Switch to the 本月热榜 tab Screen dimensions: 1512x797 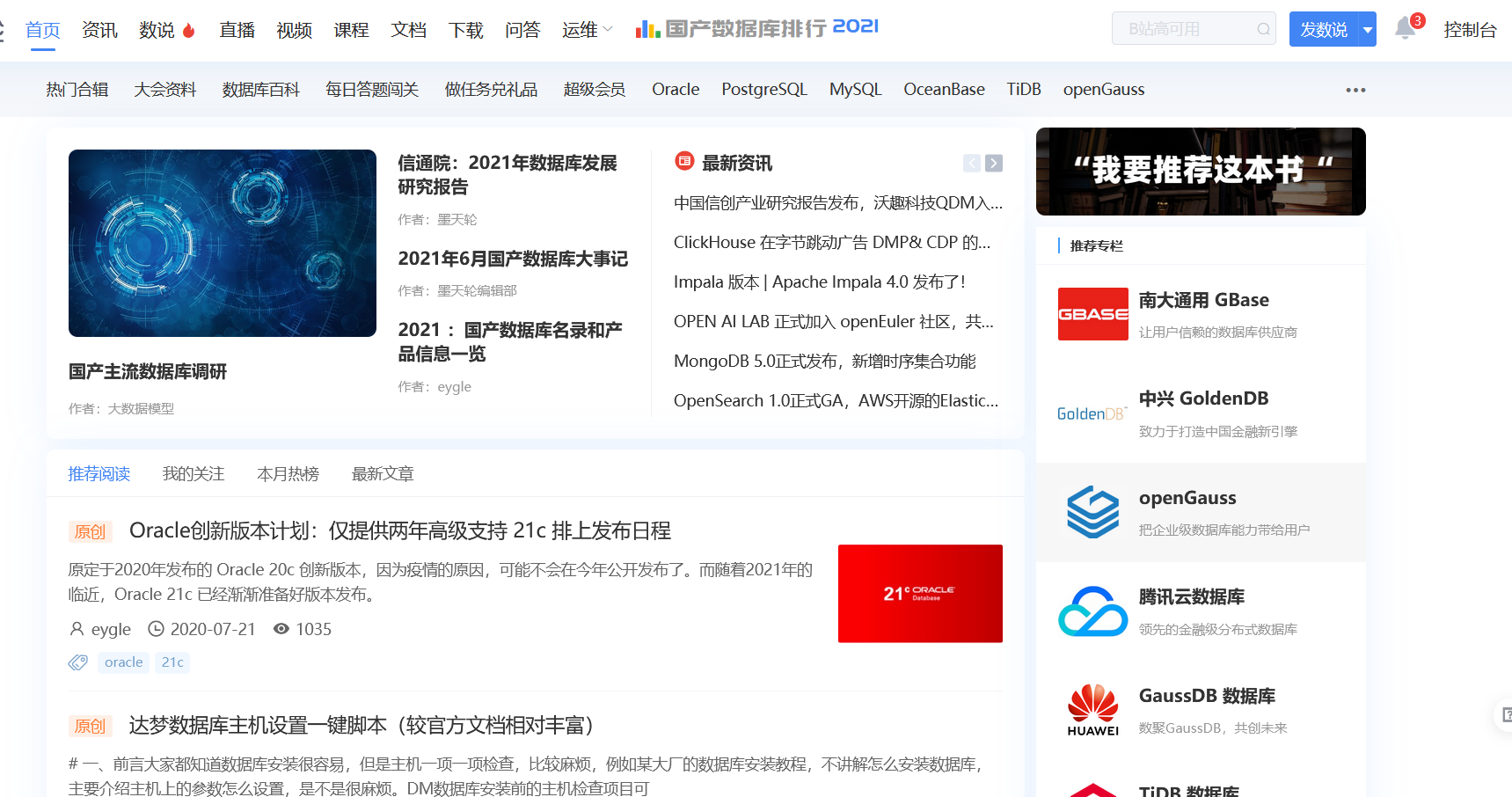coord(288,473)
